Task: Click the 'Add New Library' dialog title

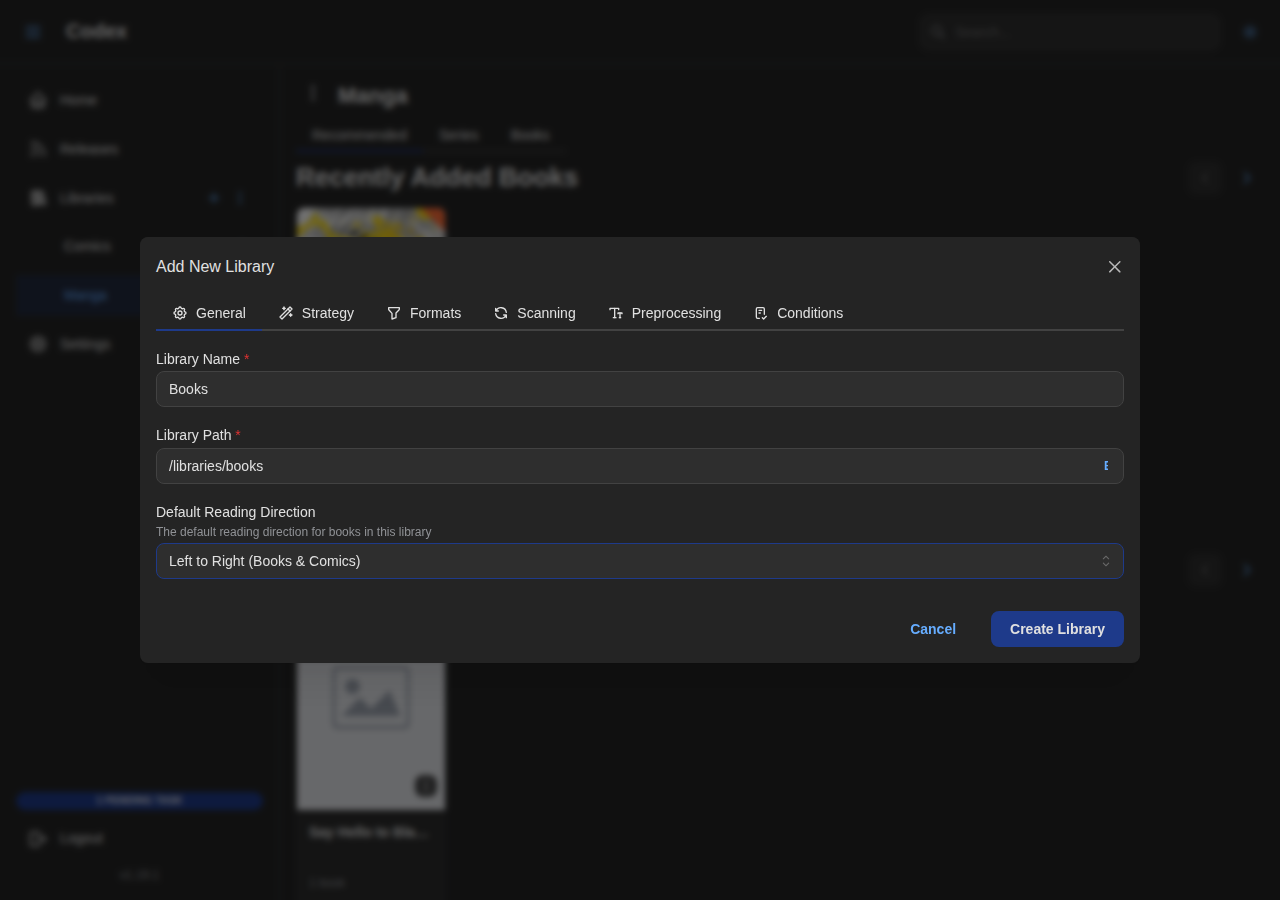Action: coord(215,267)
